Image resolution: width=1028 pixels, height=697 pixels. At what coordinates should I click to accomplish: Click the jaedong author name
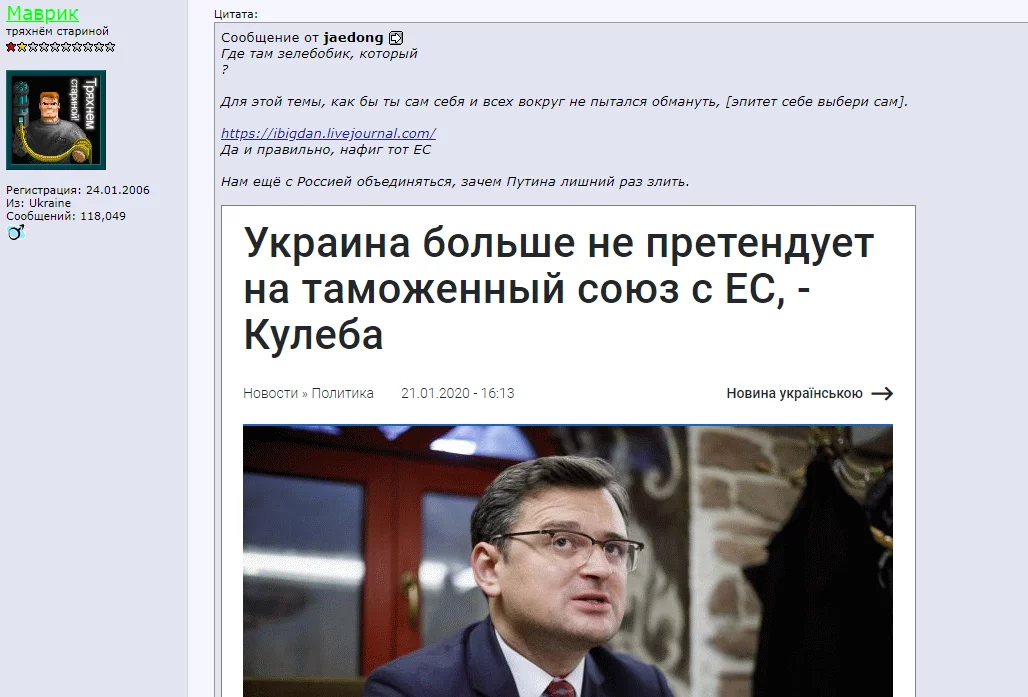[353, 38]
